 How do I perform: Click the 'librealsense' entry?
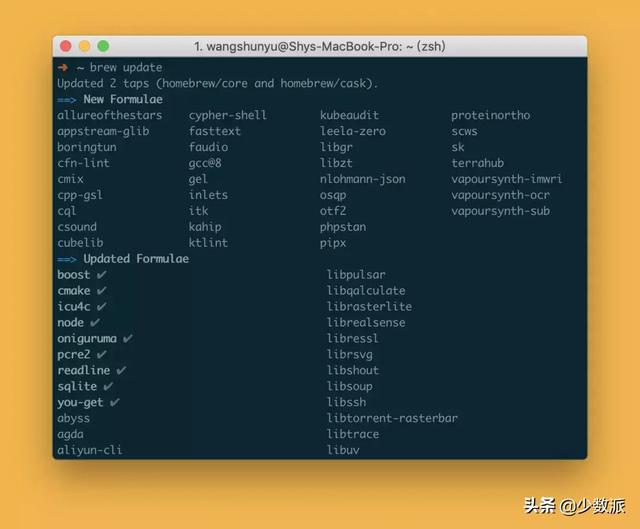tap(366, 322)
